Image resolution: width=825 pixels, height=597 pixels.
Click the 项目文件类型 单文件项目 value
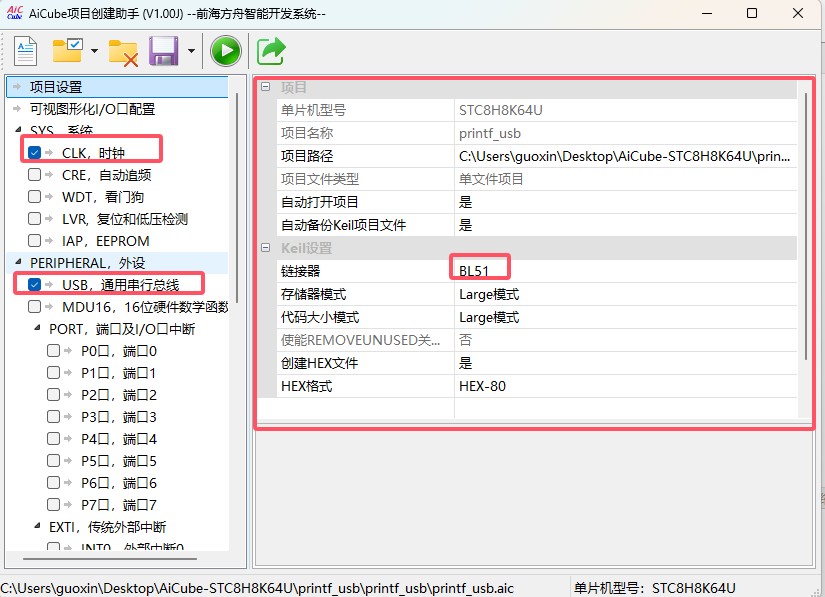tap(625, 179)
